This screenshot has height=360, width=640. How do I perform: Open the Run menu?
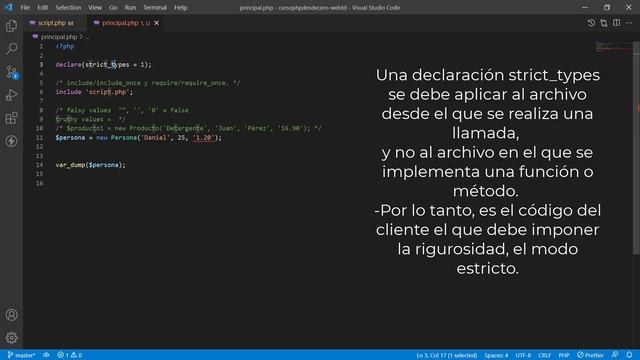tap(130, 7)
